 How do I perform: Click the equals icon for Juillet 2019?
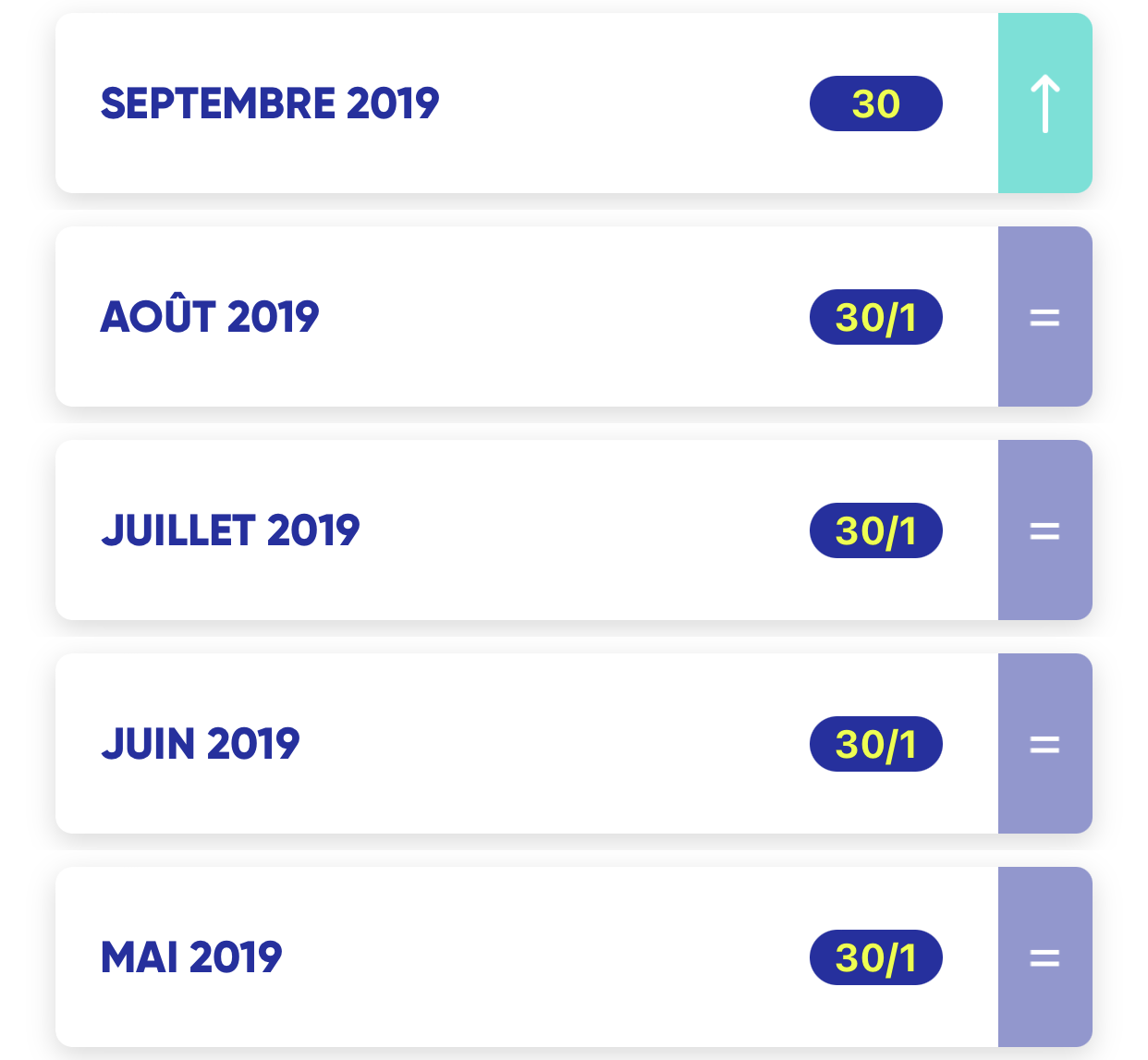pyautogui.click(x=1044, y=530)
